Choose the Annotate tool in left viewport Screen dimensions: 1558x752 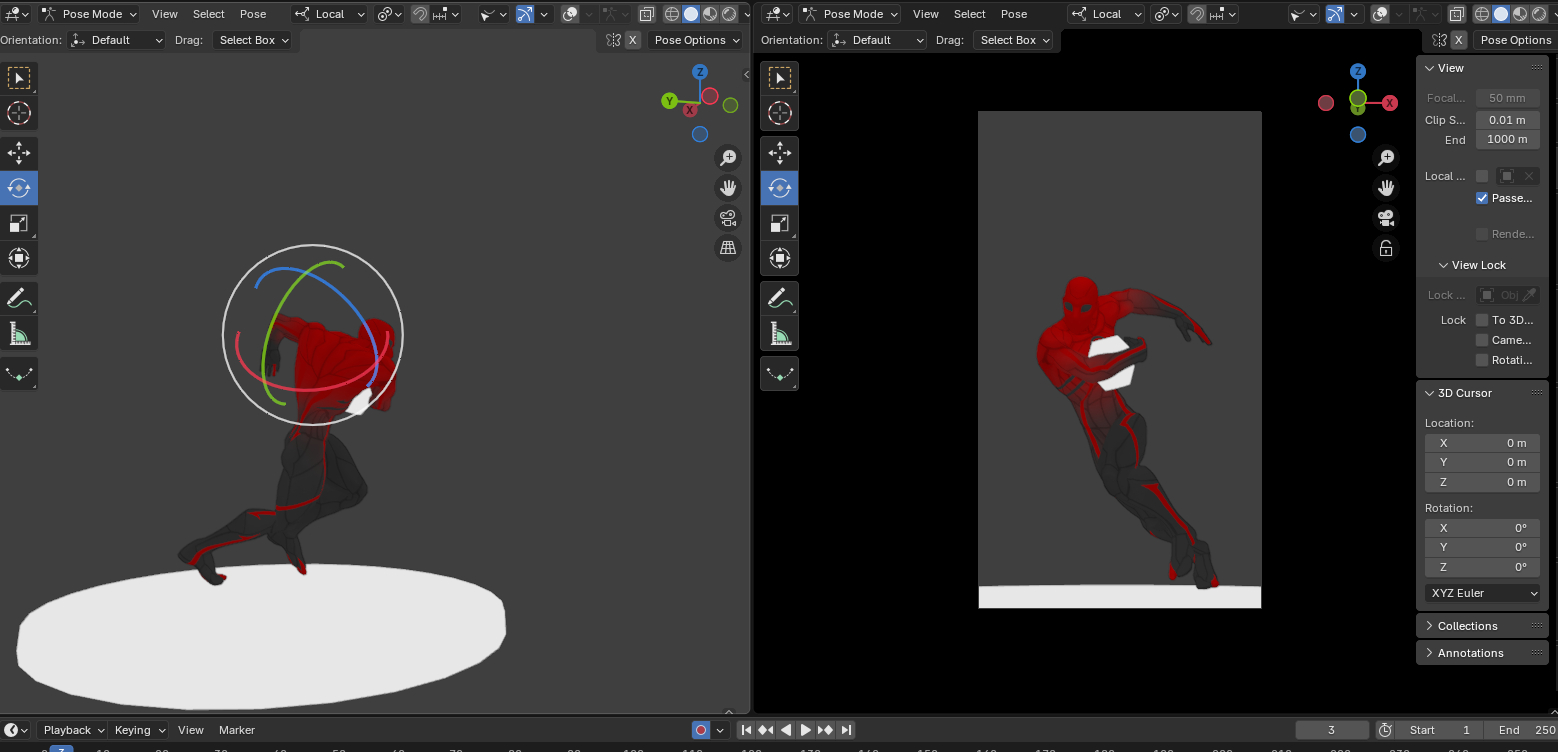pos(19,298)
